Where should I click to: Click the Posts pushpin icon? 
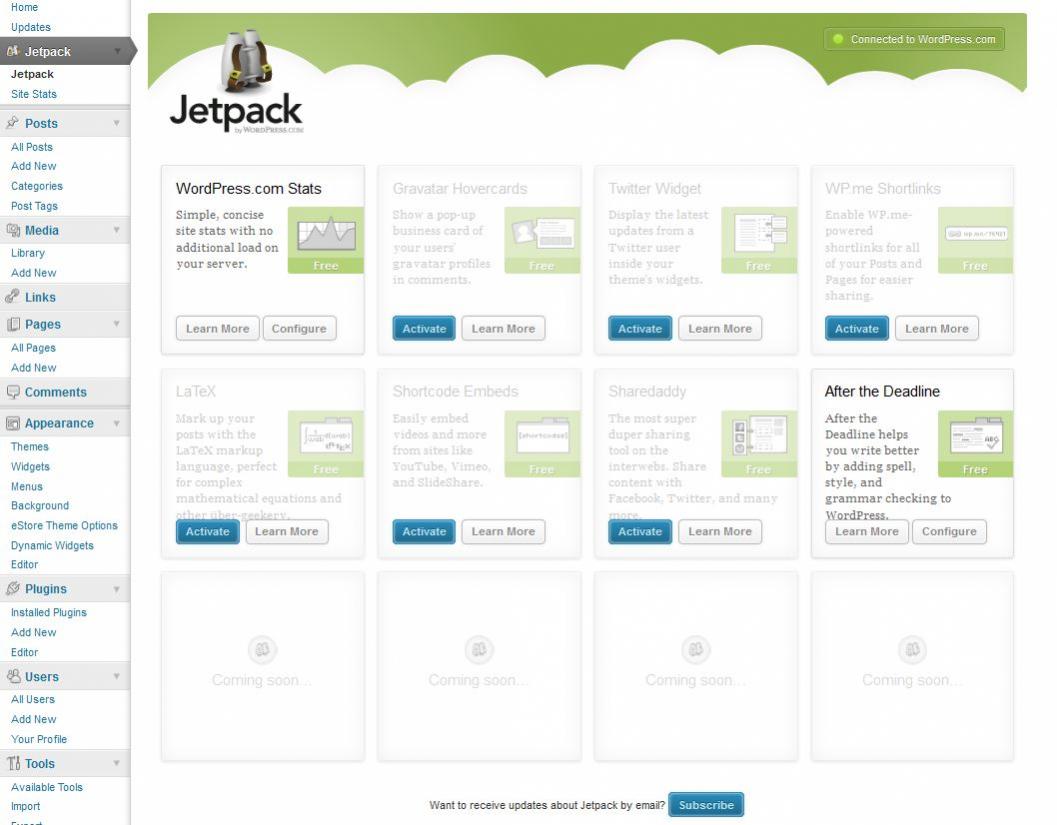pos(12,123)
